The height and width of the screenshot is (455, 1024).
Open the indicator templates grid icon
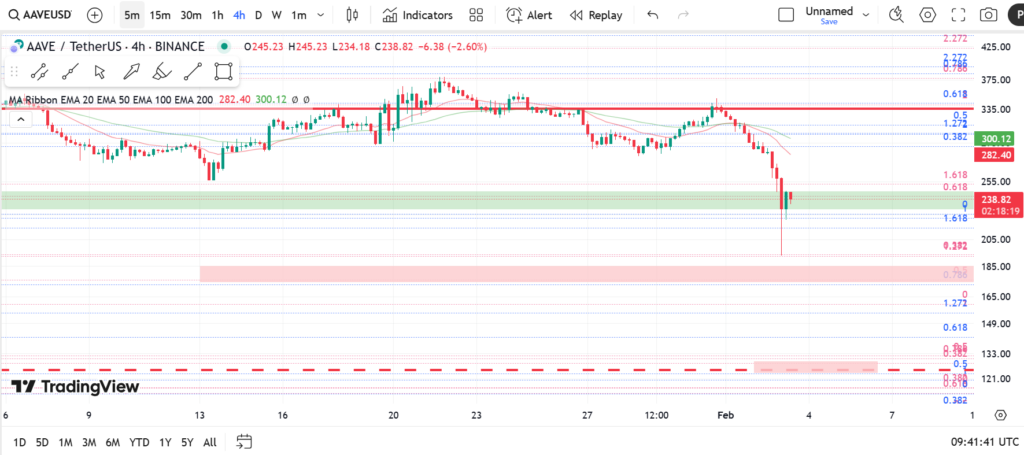click(x=476, y=15)
